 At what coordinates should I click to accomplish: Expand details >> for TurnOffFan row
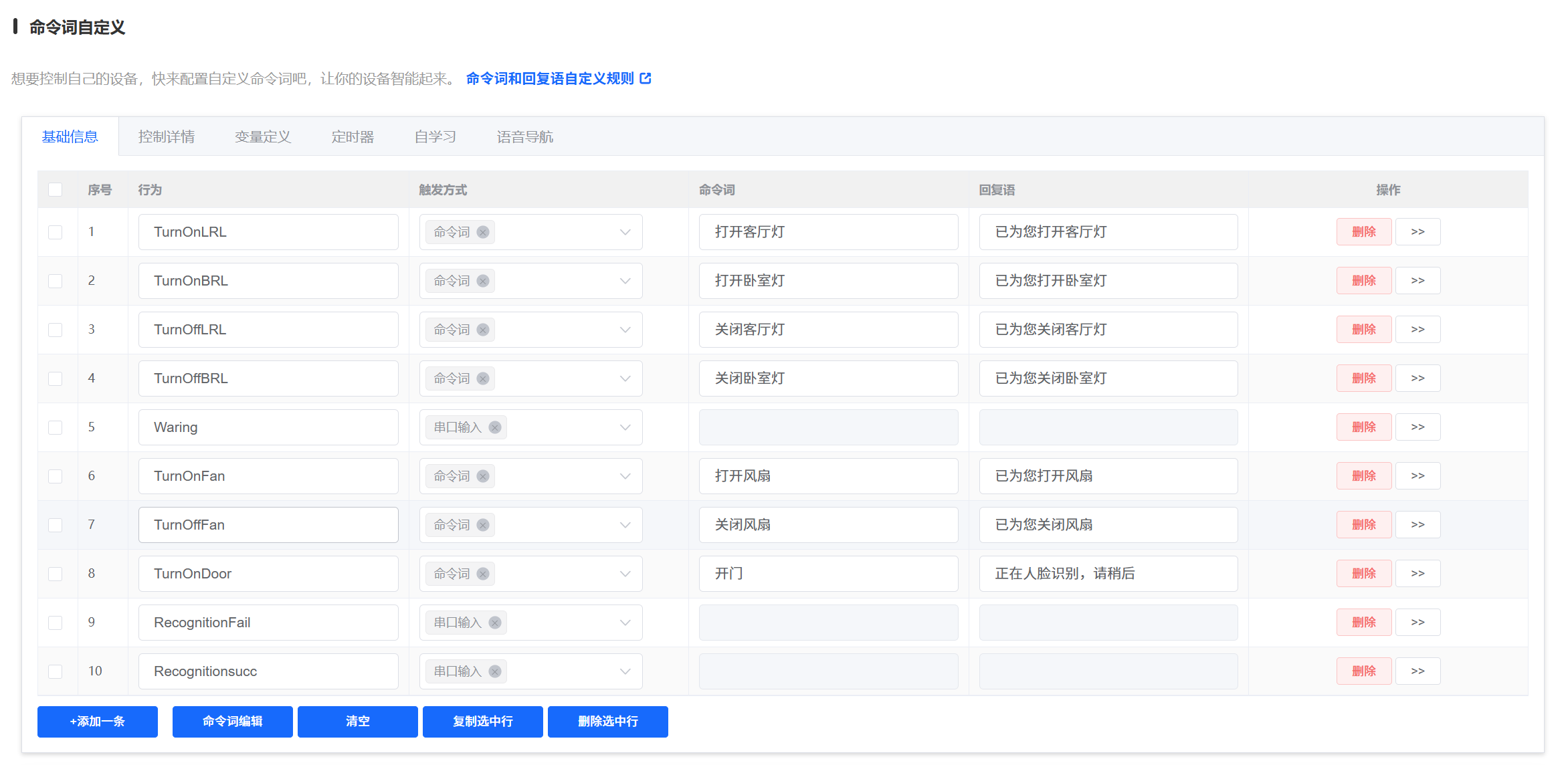[x=1418, y=525]
